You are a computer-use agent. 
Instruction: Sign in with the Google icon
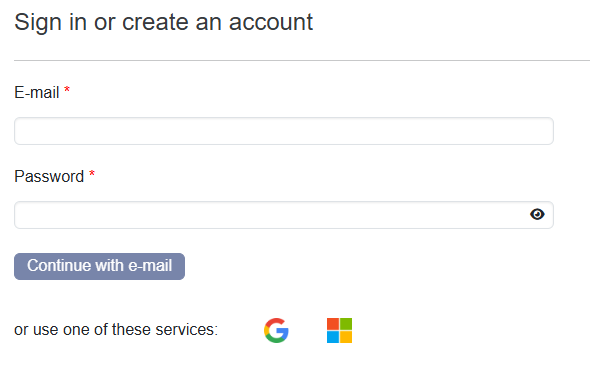(x=276, y=330)
